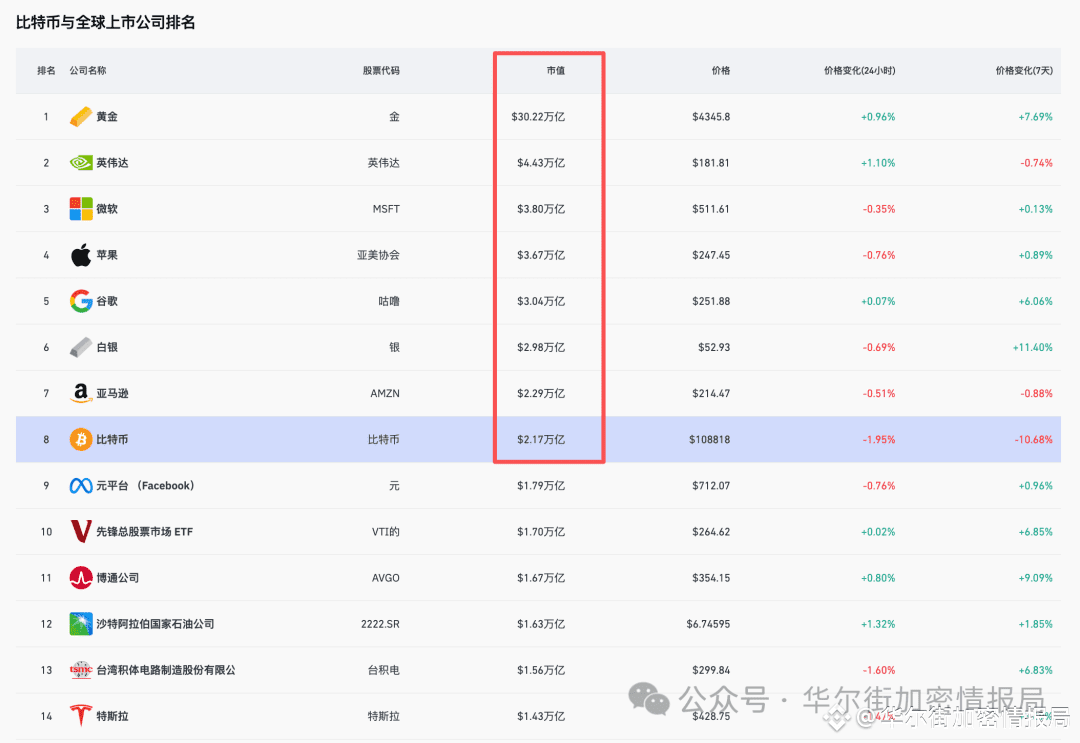This screenshot has height=743, width=1080.
Task: Click the Nvidia logo icon
Action: tap(81, 163)
